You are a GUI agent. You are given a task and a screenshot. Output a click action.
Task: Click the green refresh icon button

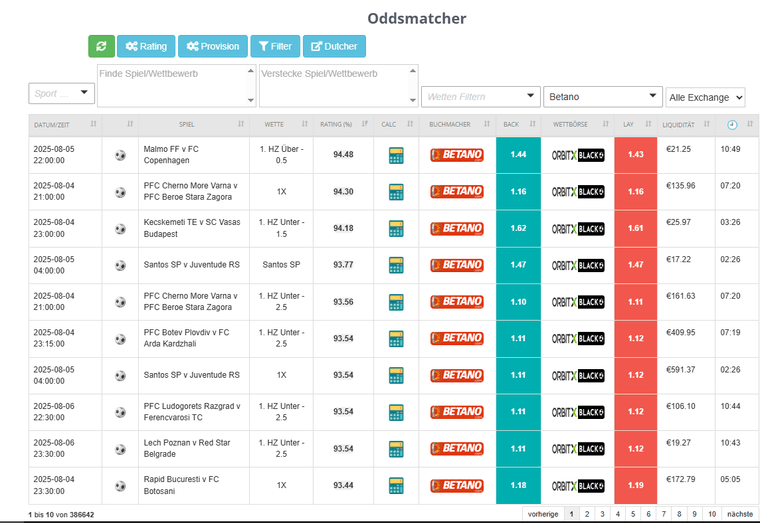click(x=101, y=46)
